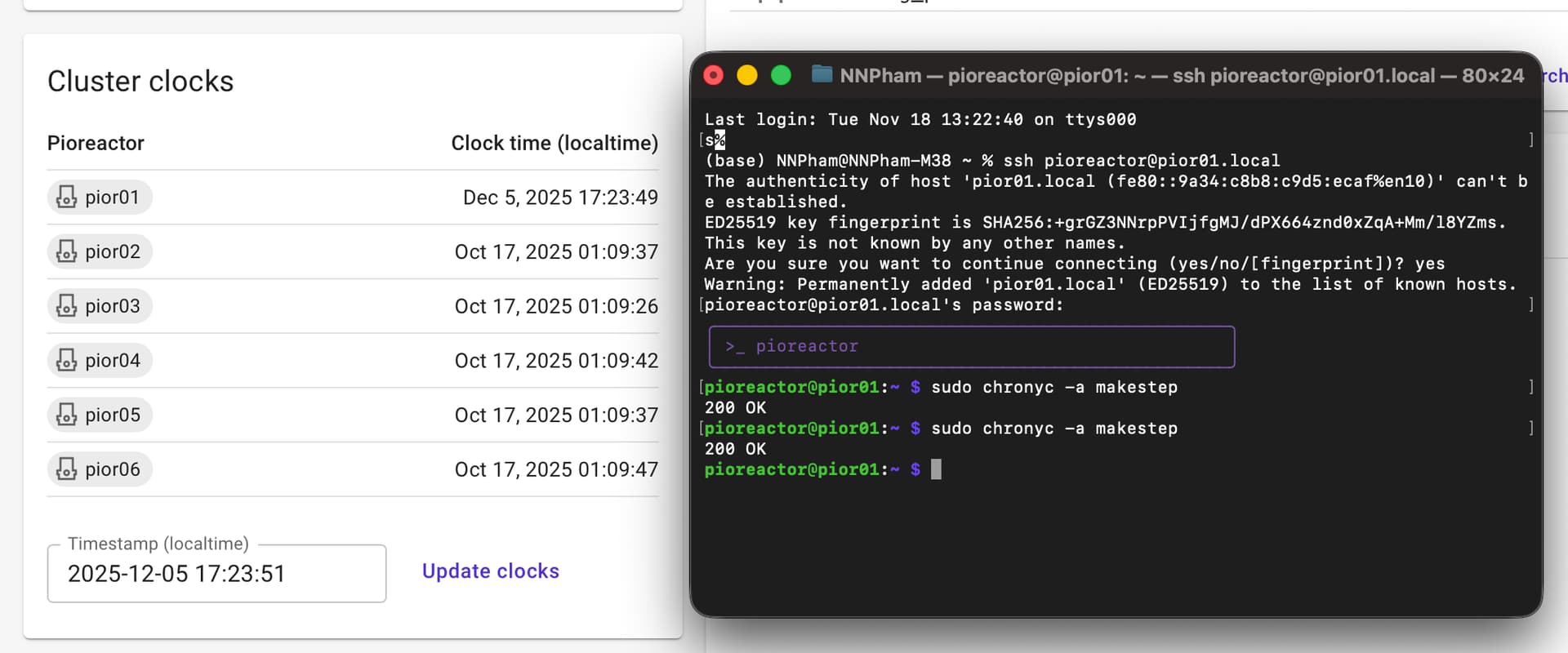
Task: Close the terminal window with red button
Action: pyautogui.click(x=714, y=75)
